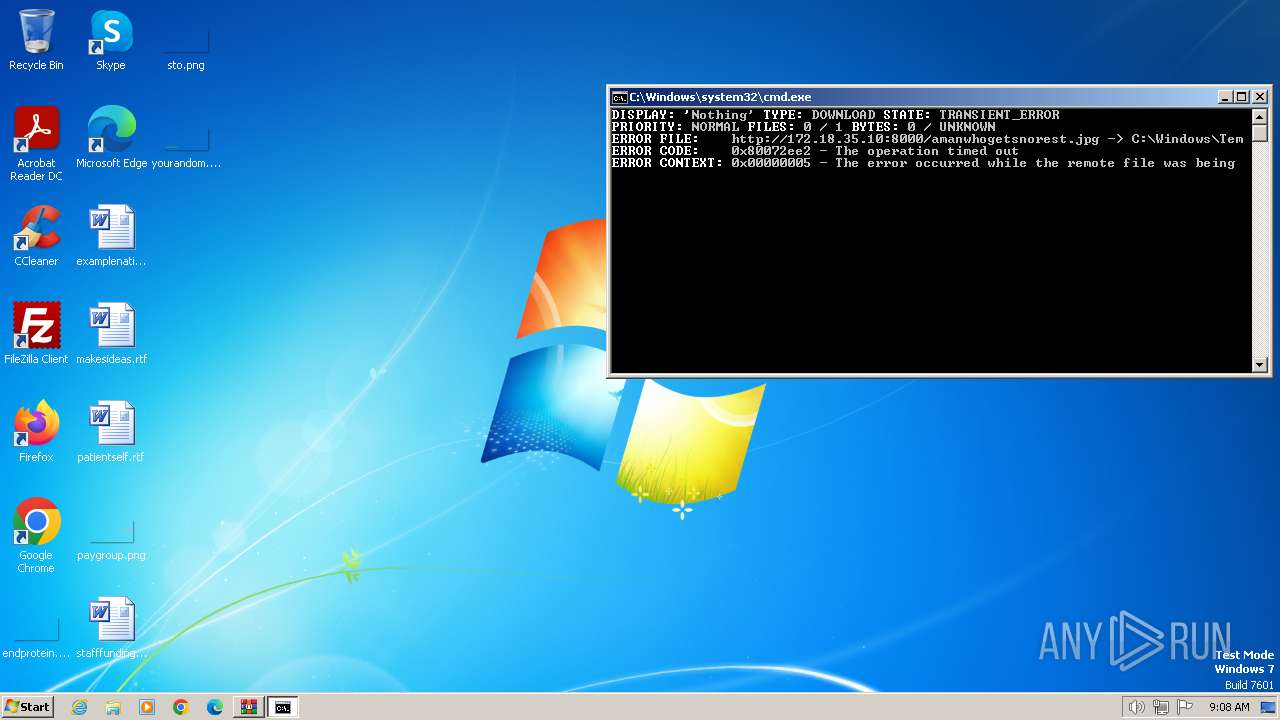Select the Google Chrome desktop shortcut
Screen dimensions: 1280x720
pos(36,536)
